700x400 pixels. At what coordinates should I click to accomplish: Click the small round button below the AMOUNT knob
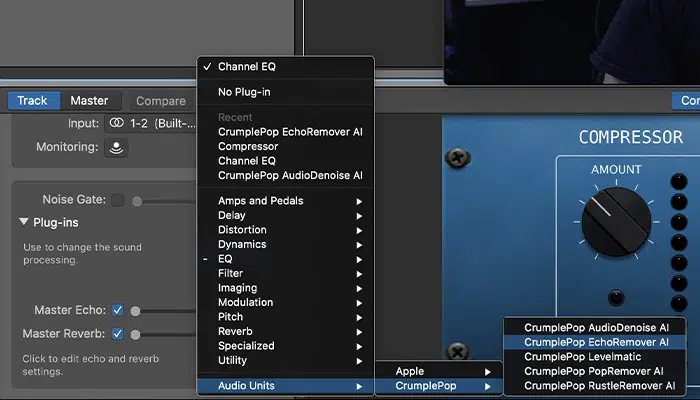(616, 297)
